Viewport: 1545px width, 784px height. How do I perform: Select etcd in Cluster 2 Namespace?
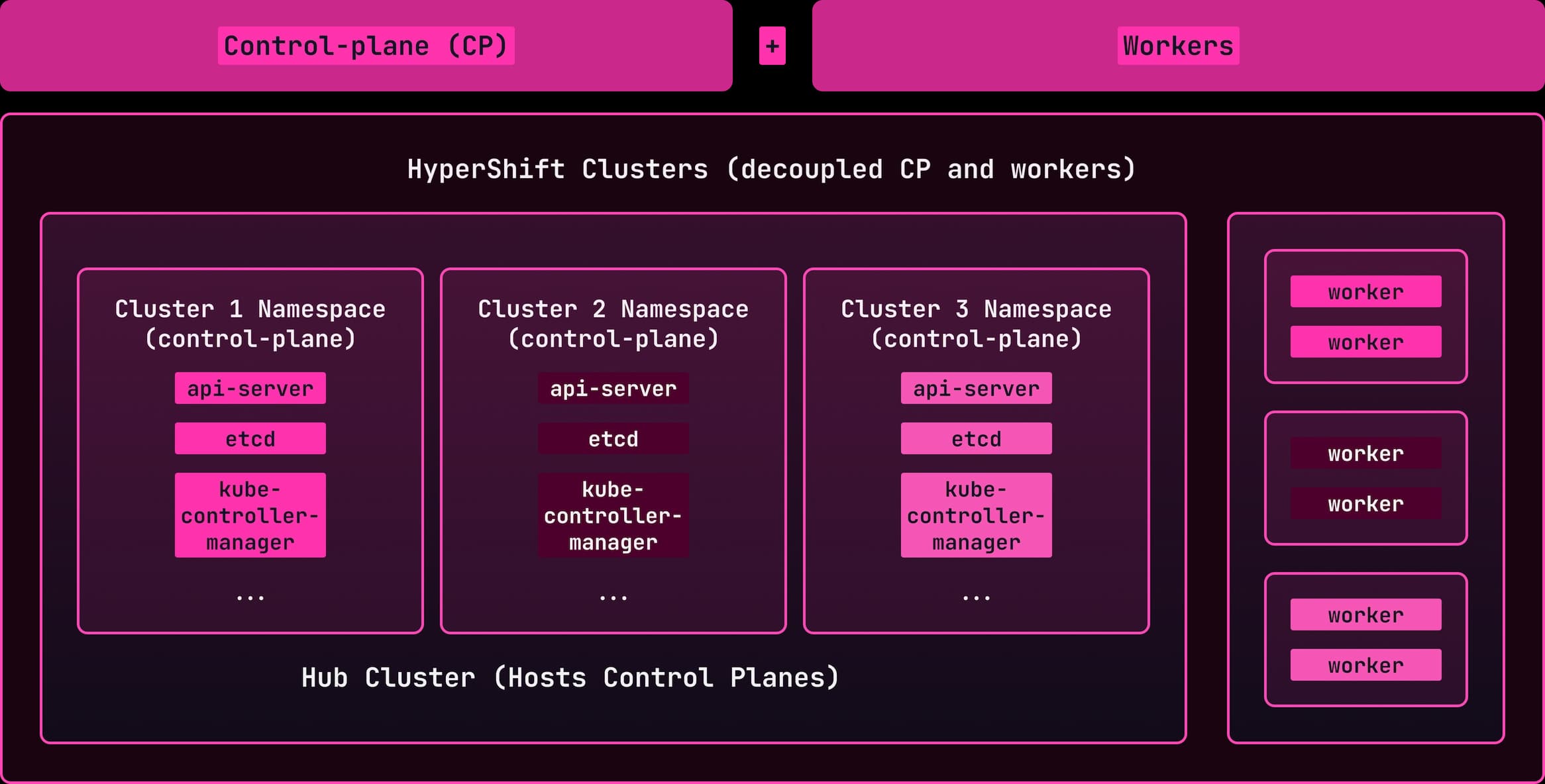click(x=613, y=438)
